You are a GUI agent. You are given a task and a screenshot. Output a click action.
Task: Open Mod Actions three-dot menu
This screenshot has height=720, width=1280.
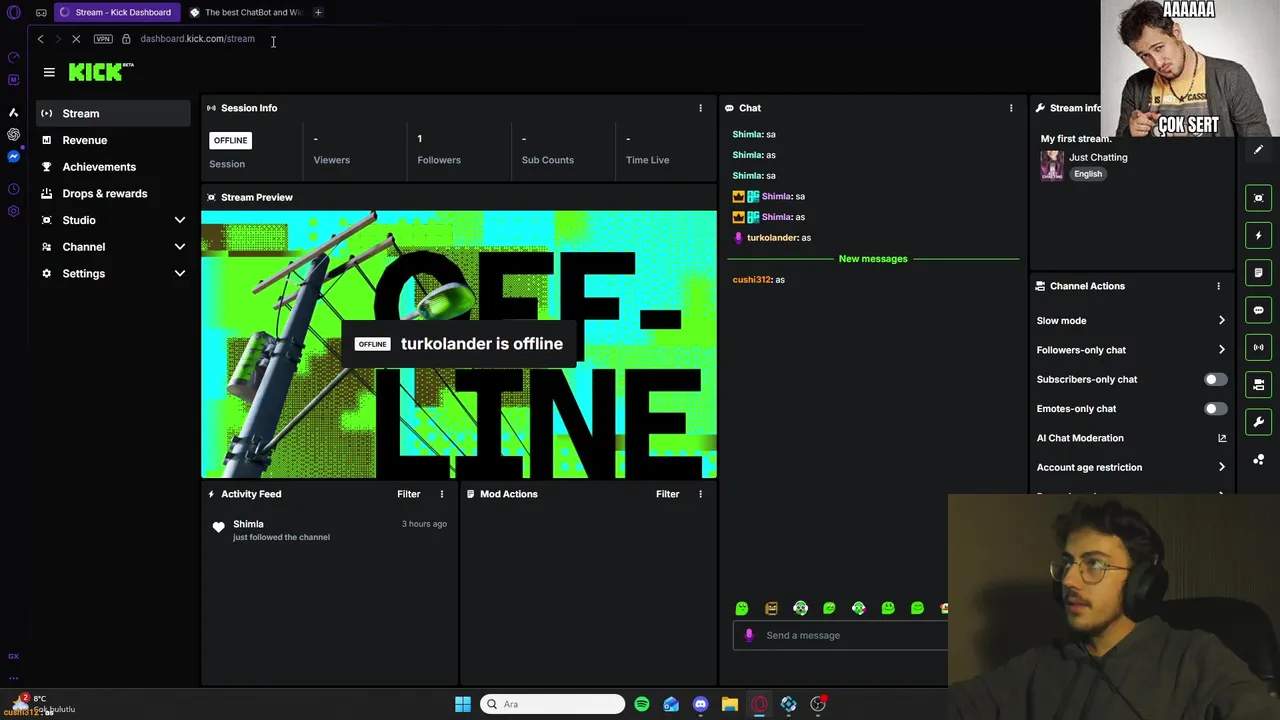point(700,494)
